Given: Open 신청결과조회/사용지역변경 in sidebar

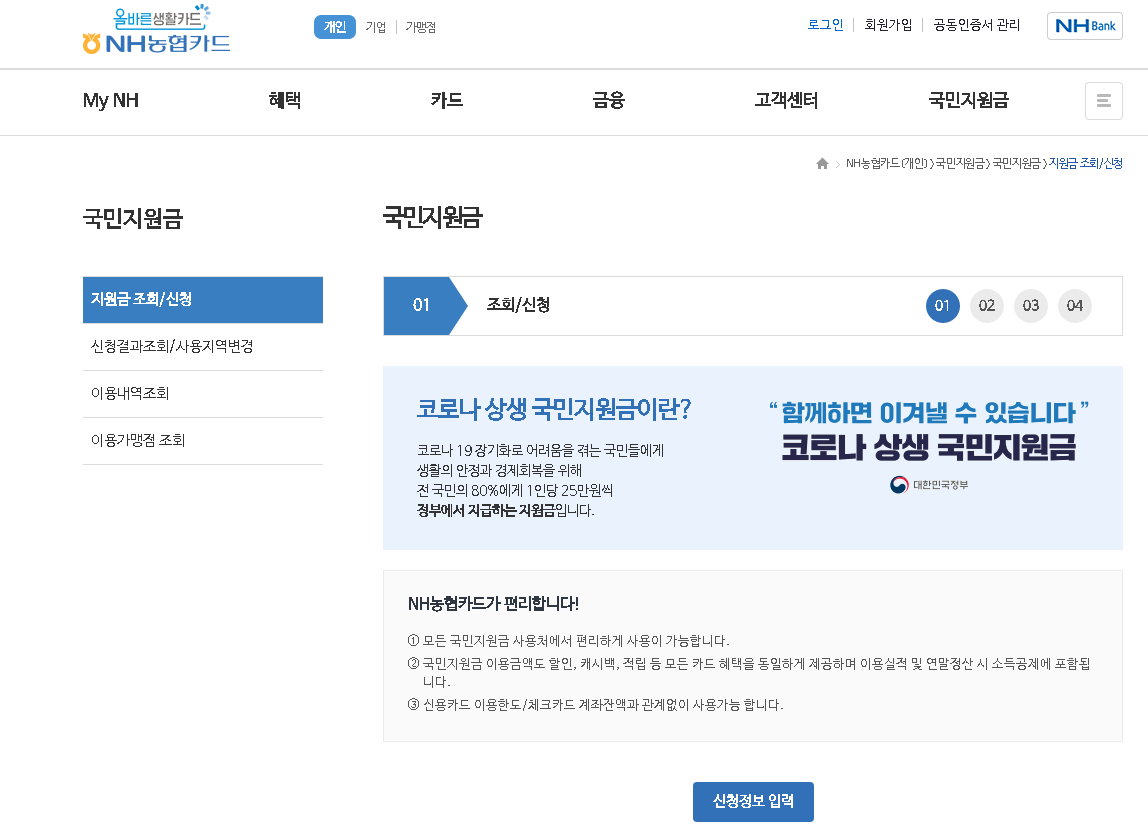Looking at the screenshot, I should 203,346.
